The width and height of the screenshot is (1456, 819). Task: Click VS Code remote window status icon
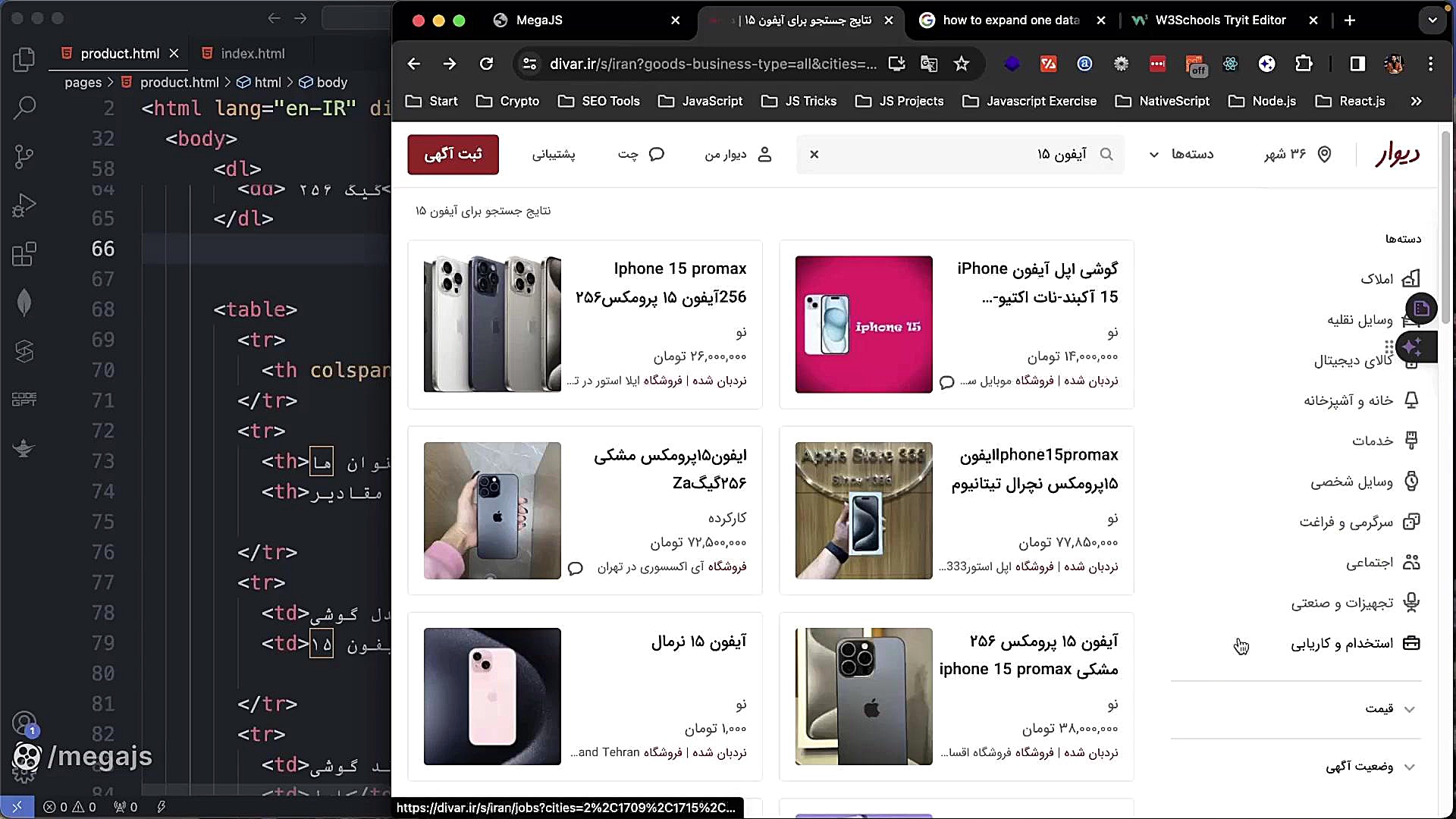tap(17, 807)
